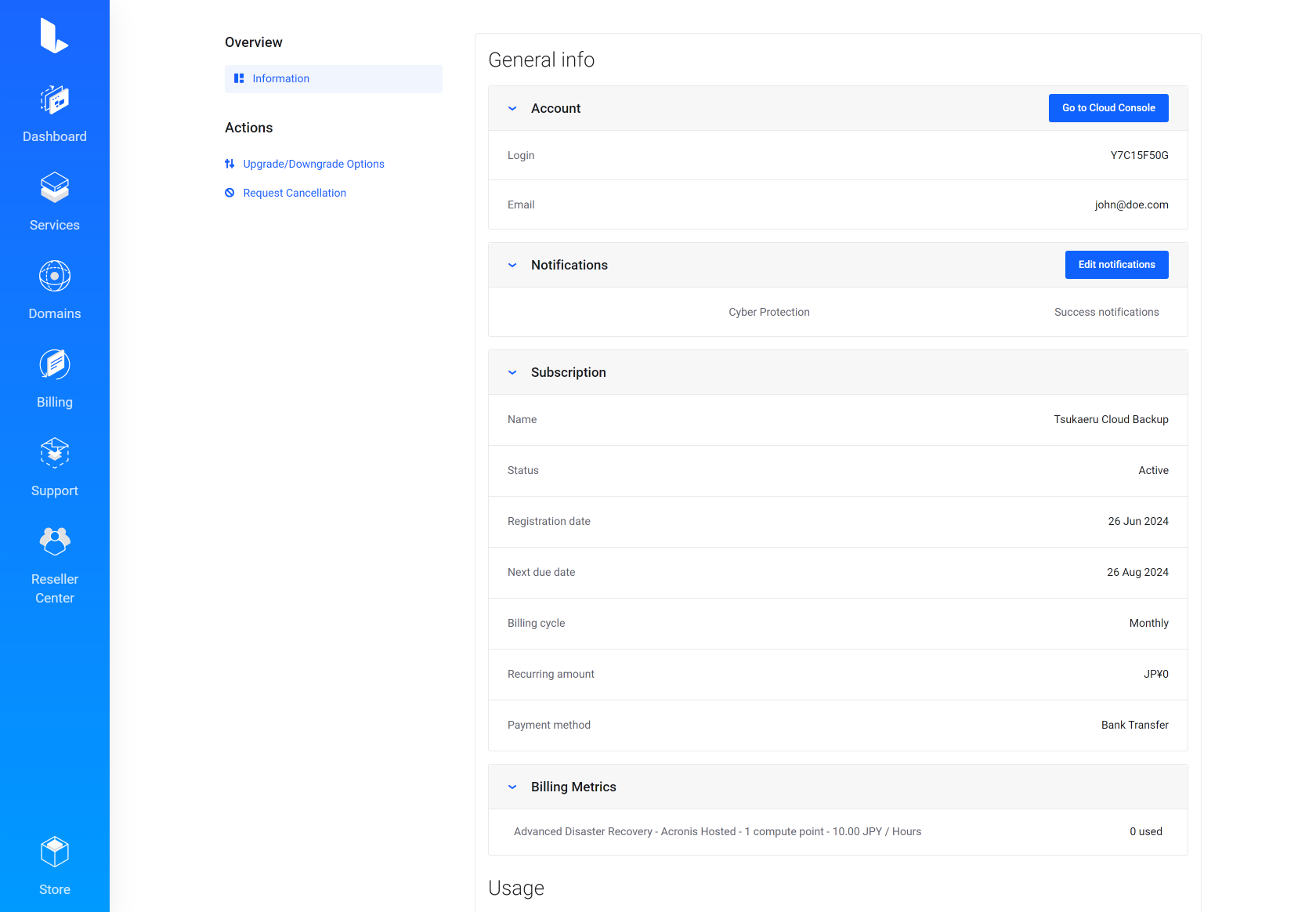
Task: Click the General info heading
Action: tap(541, 60)
